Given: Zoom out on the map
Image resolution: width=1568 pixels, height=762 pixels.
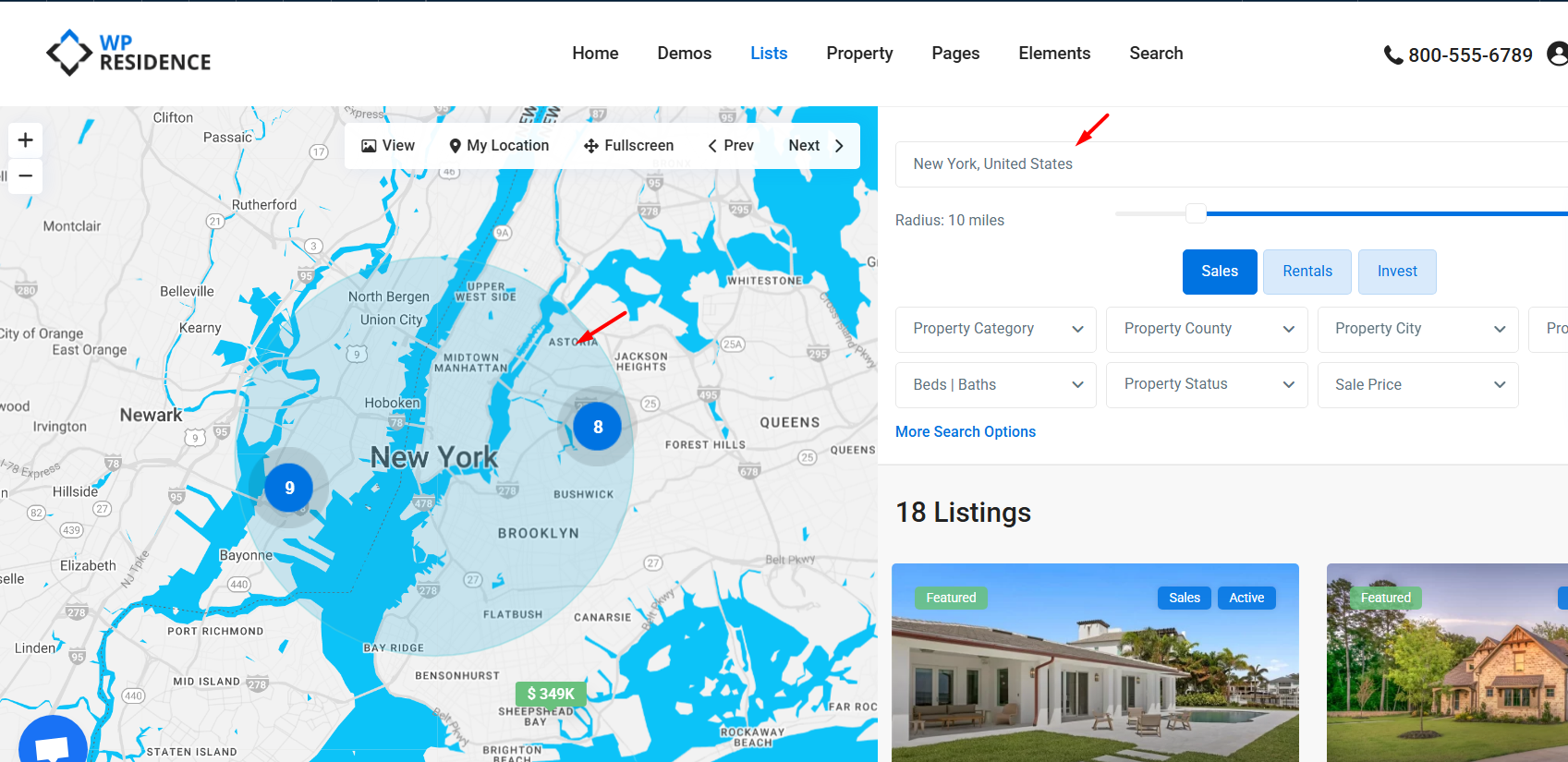Looking at the screenshot, I should click(x=26, y=175).
